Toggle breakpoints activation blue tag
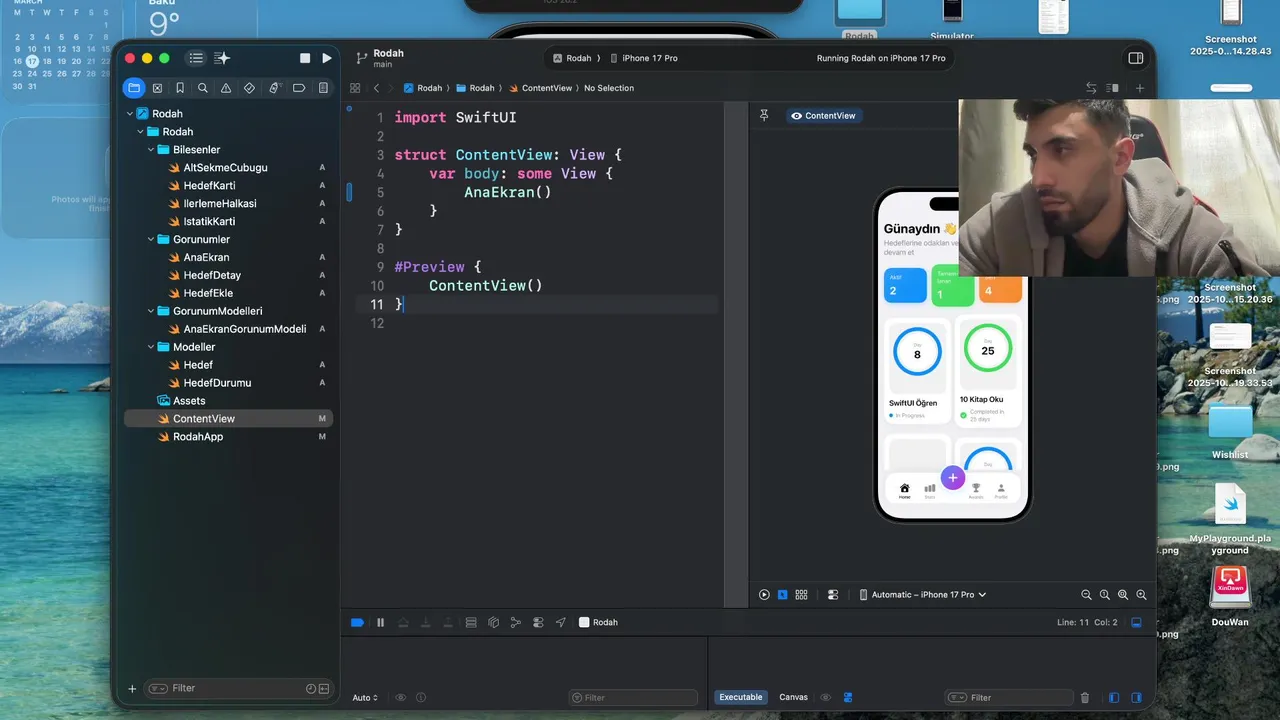This screenshot has height=720, width=1280. tap(357, 622)
